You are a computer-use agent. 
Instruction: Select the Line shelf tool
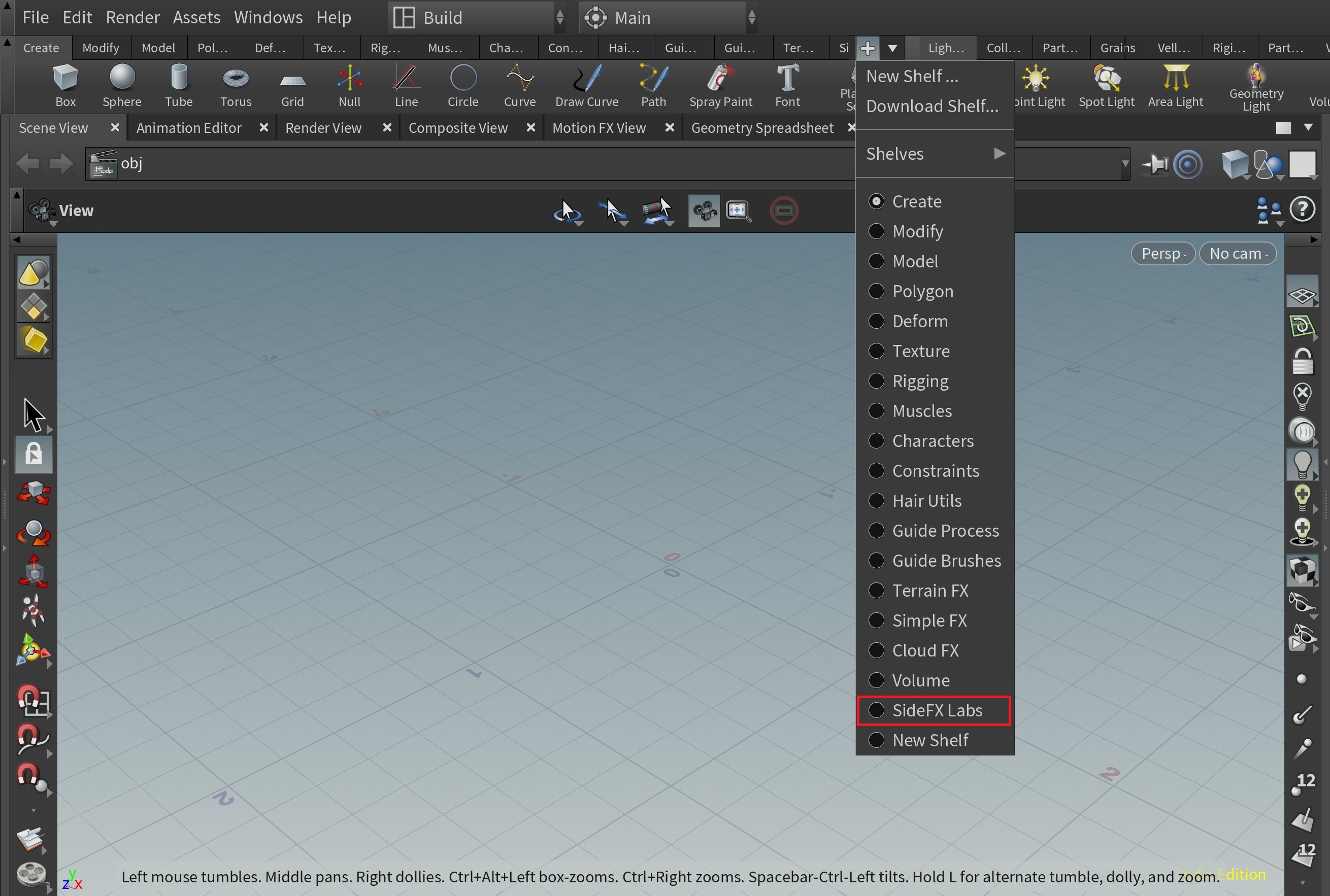click(x=406, y=86)
